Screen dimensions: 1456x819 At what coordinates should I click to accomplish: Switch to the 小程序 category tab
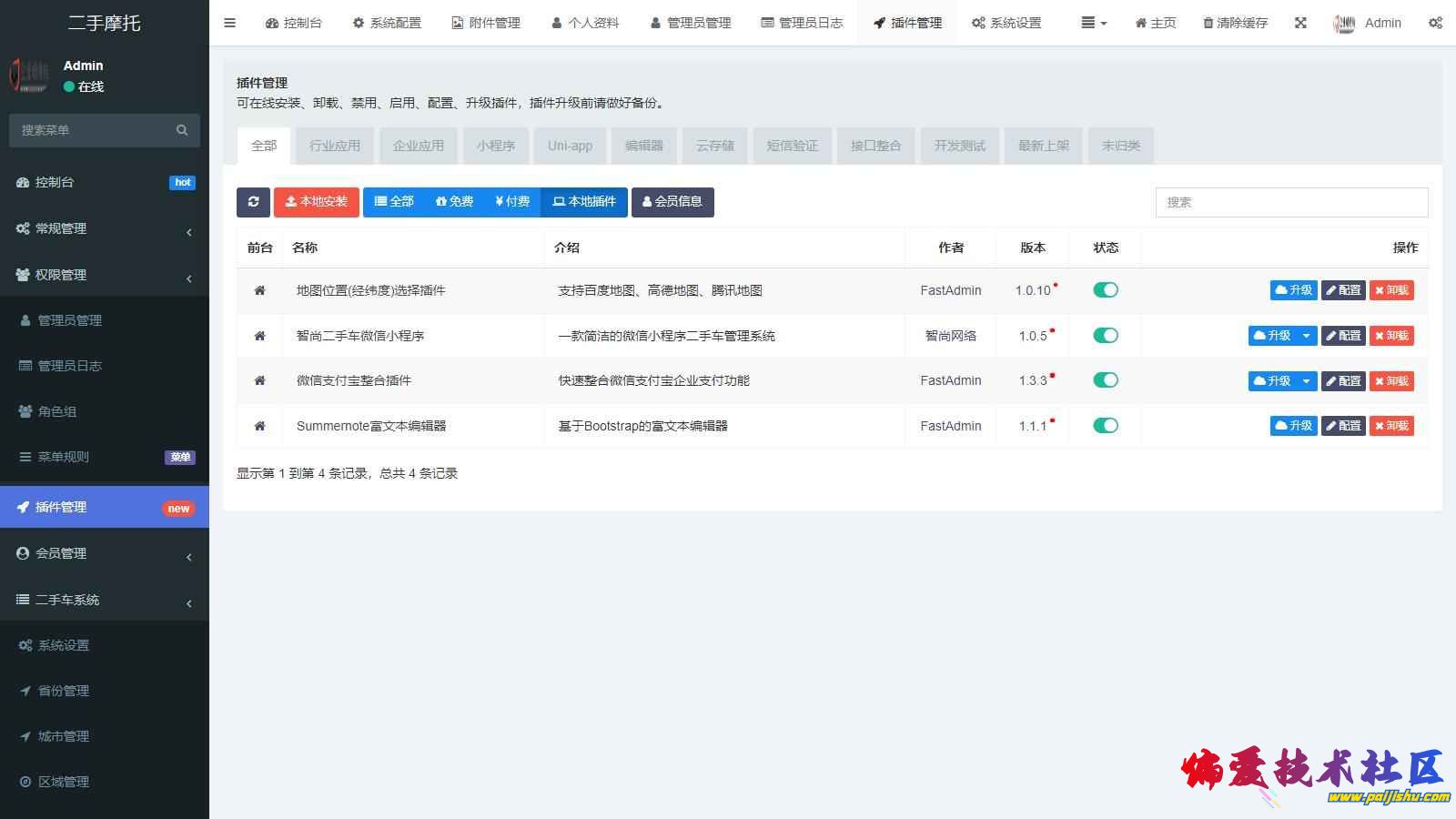(495, 146)
